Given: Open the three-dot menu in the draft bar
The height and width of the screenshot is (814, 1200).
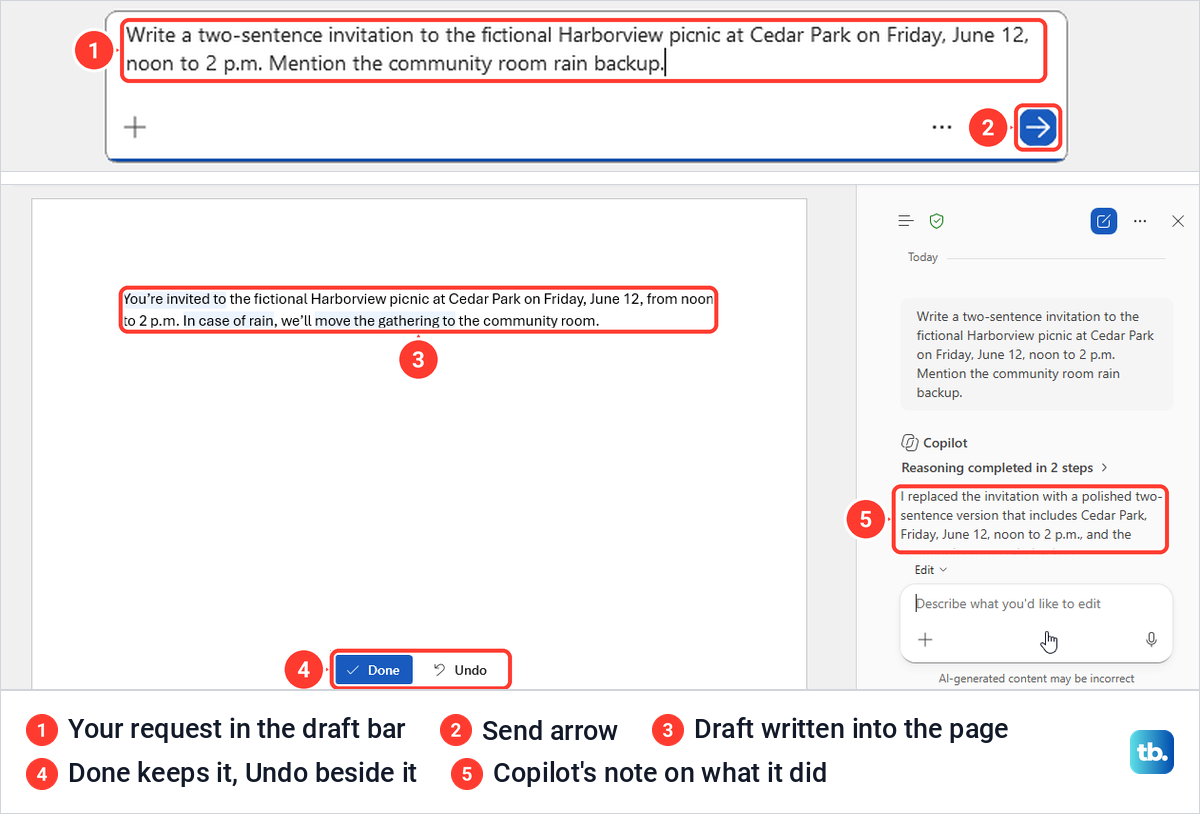Looking at the screenshot, I should 941,127.
